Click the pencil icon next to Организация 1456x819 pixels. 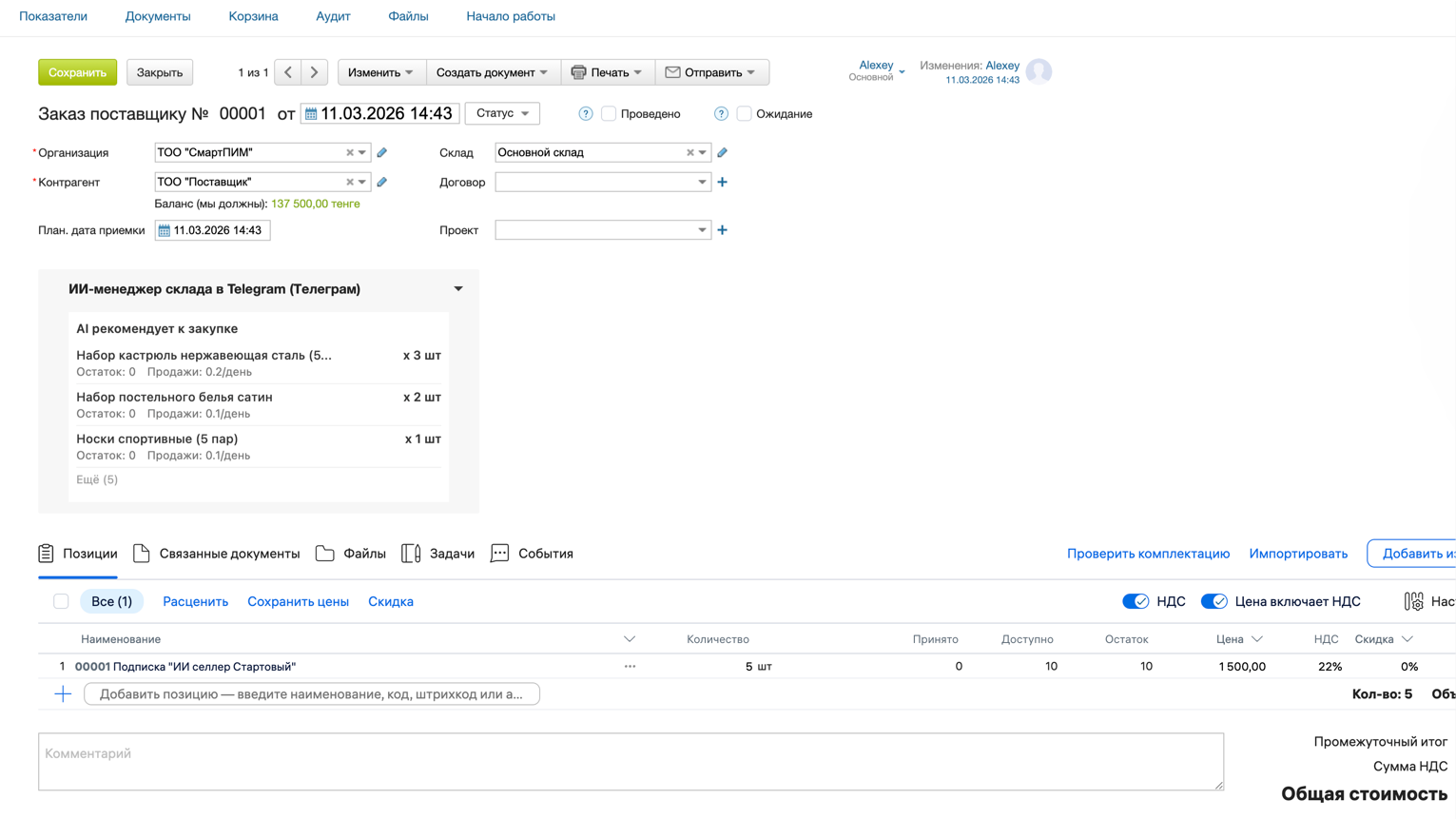381,152
